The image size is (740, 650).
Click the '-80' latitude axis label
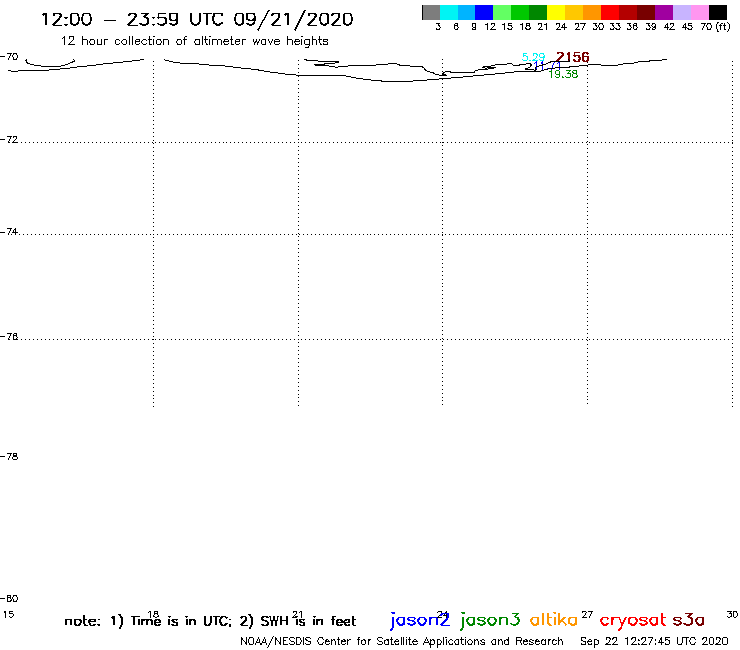point(9,599)
